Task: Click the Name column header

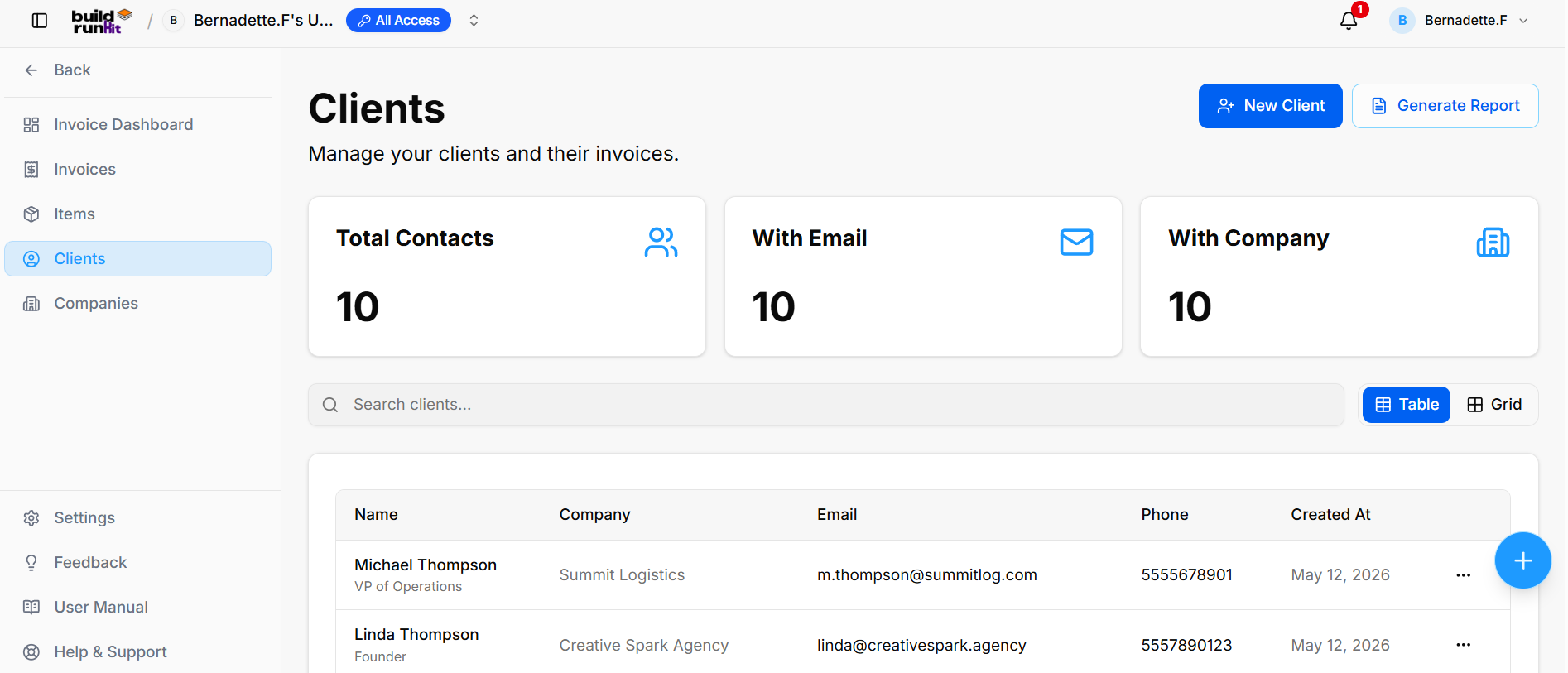Action: pos(376,515)
